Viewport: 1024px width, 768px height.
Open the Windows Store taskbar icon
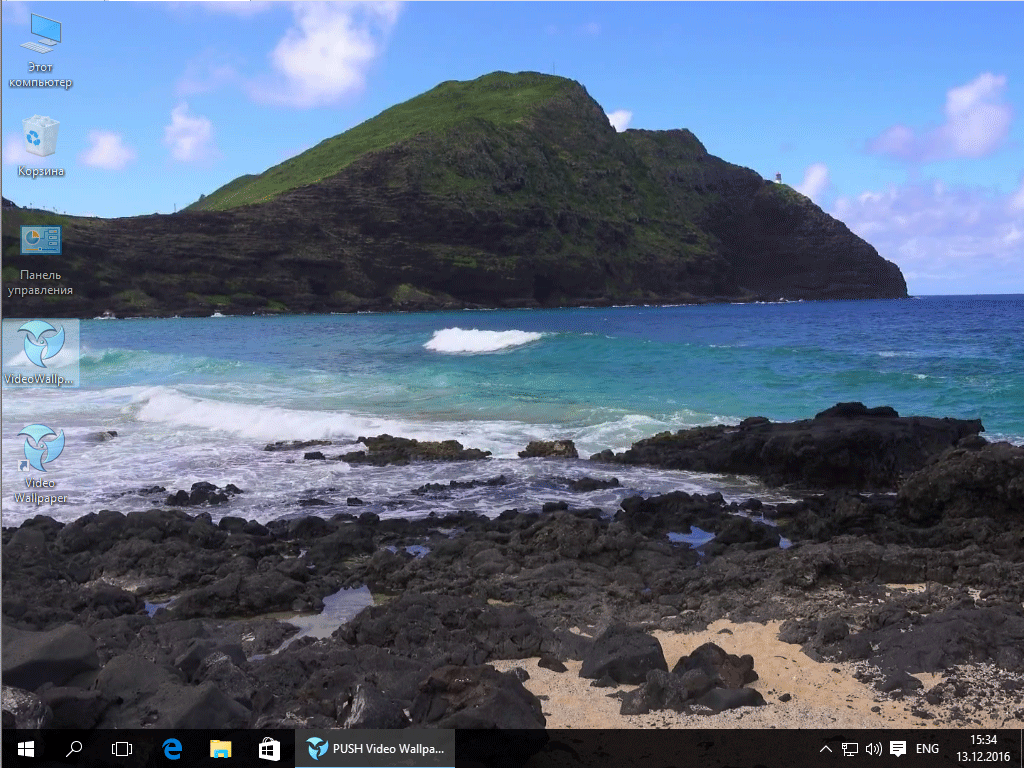pos(269,748)
